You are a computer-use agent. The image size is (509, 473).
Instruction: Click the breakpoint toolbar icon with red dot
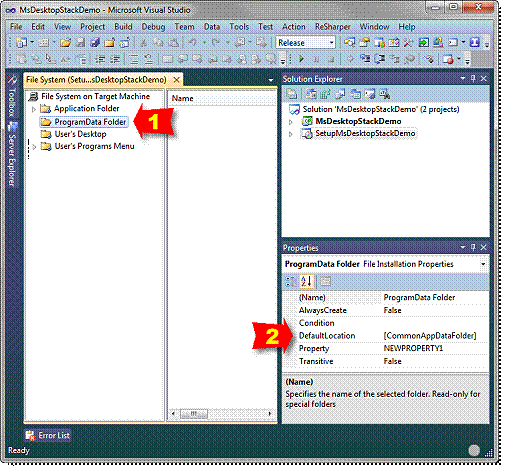pyautogui.click(x=448, y=59)
